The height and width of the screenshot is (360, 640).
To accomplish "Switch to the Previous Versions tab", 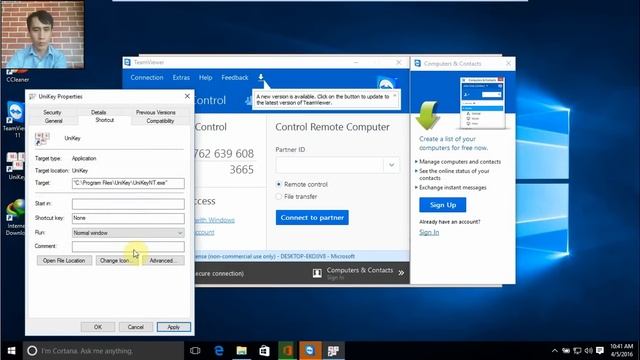I will 156,112.
